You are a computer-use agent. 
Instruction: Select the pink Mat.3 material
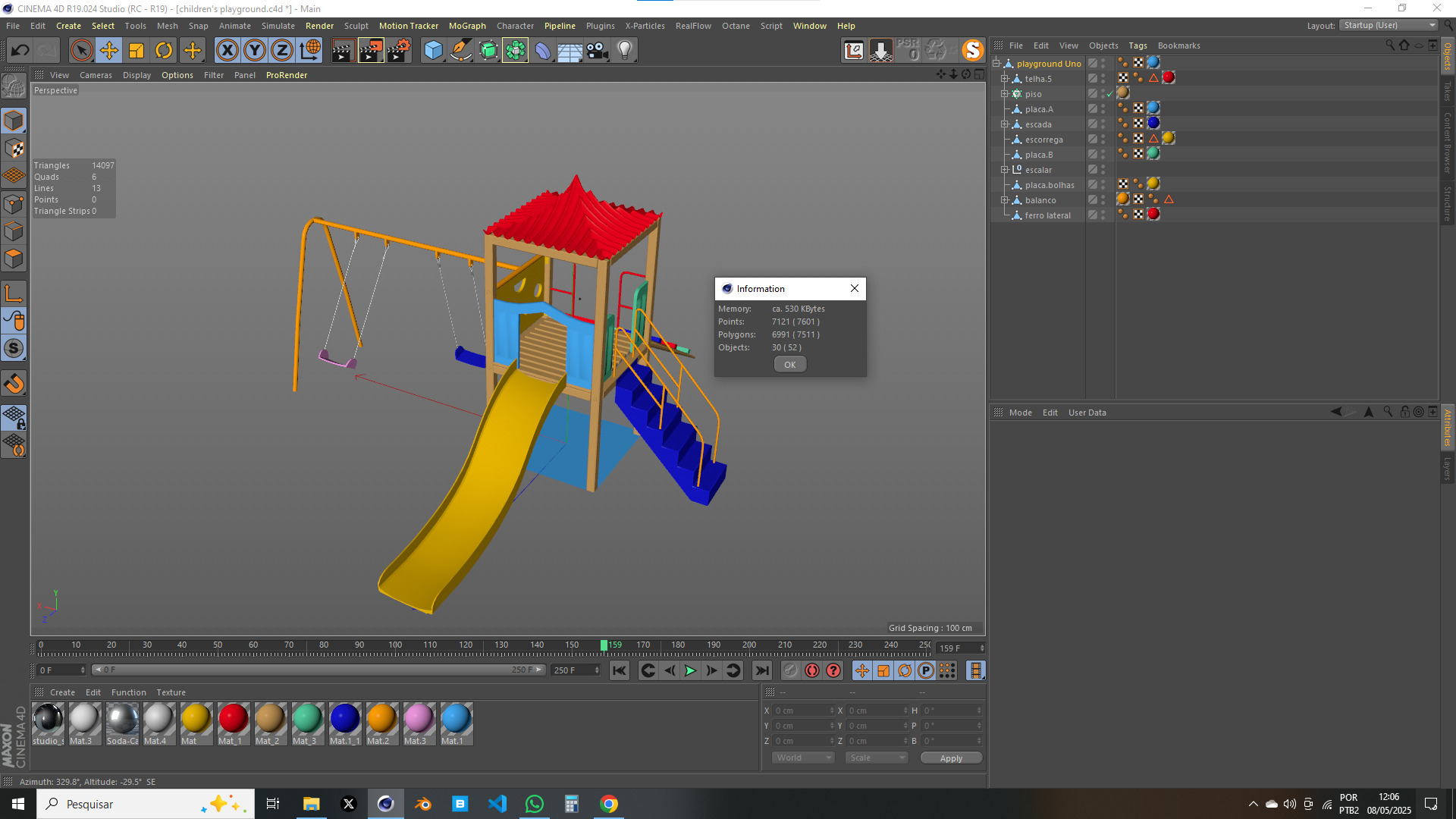coord(419,723)
